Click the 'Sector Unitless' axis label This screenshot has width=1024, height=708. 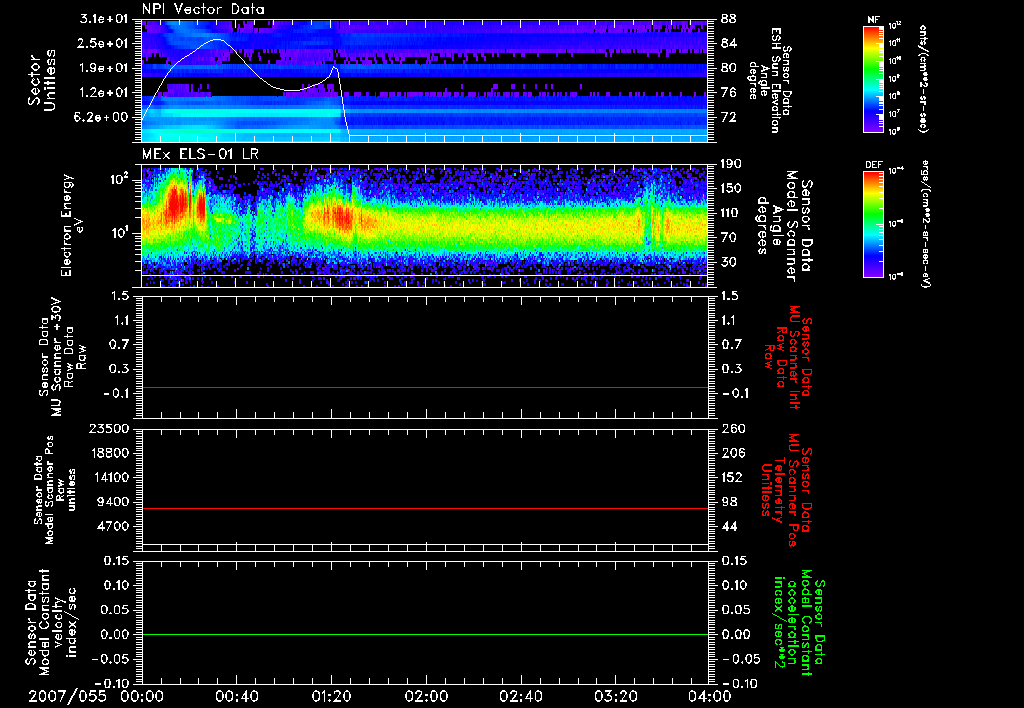point(42,80)
